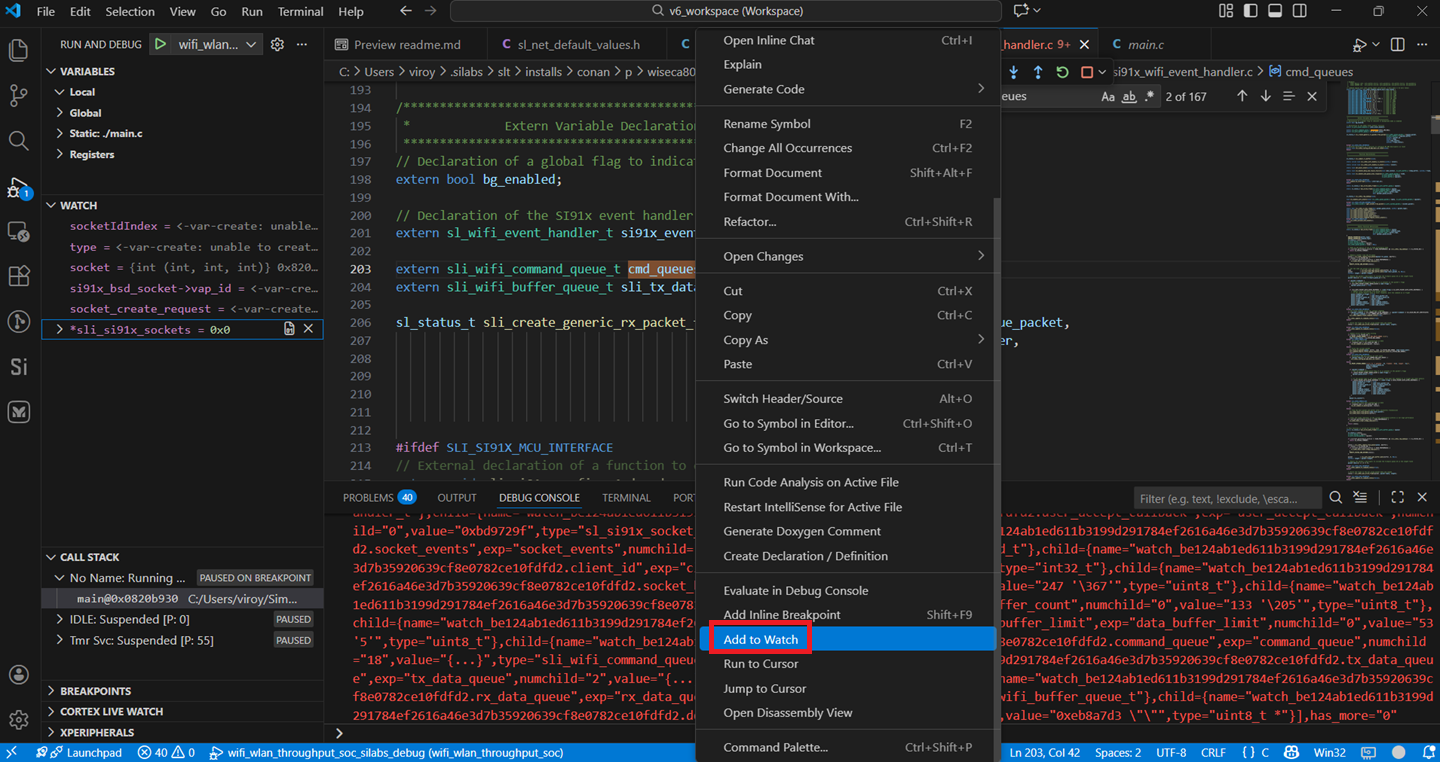The height and width of the screenshot is (762, 1440).
Task: Open the Run and Debug view
Action: (x=18, y=186)
